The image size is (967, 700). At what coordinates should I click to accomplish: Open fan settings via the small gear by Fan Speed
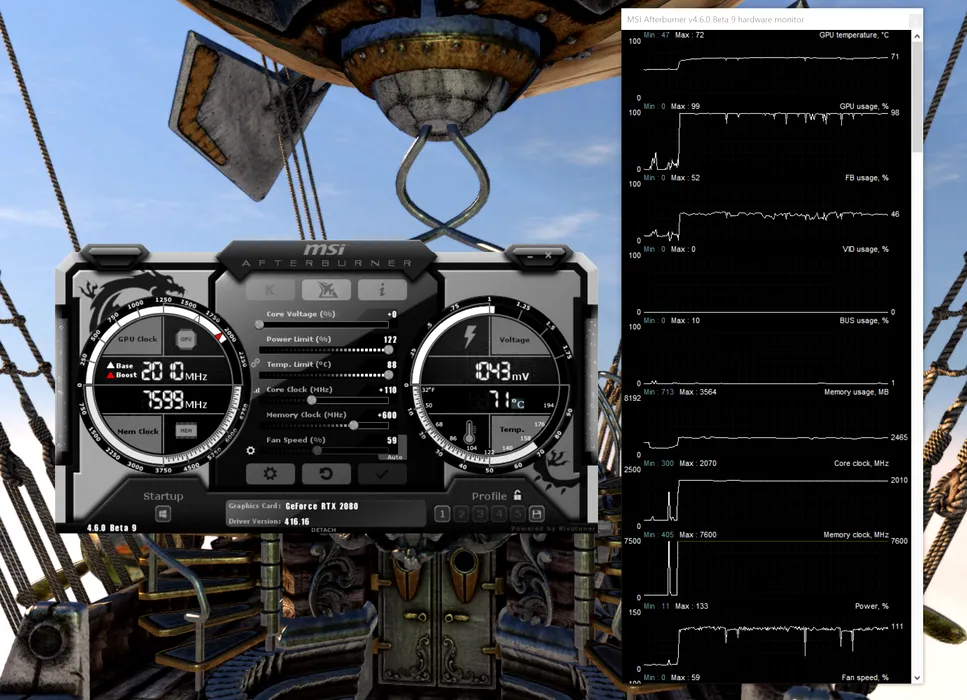pyautogui.click(x=250, y=451)
